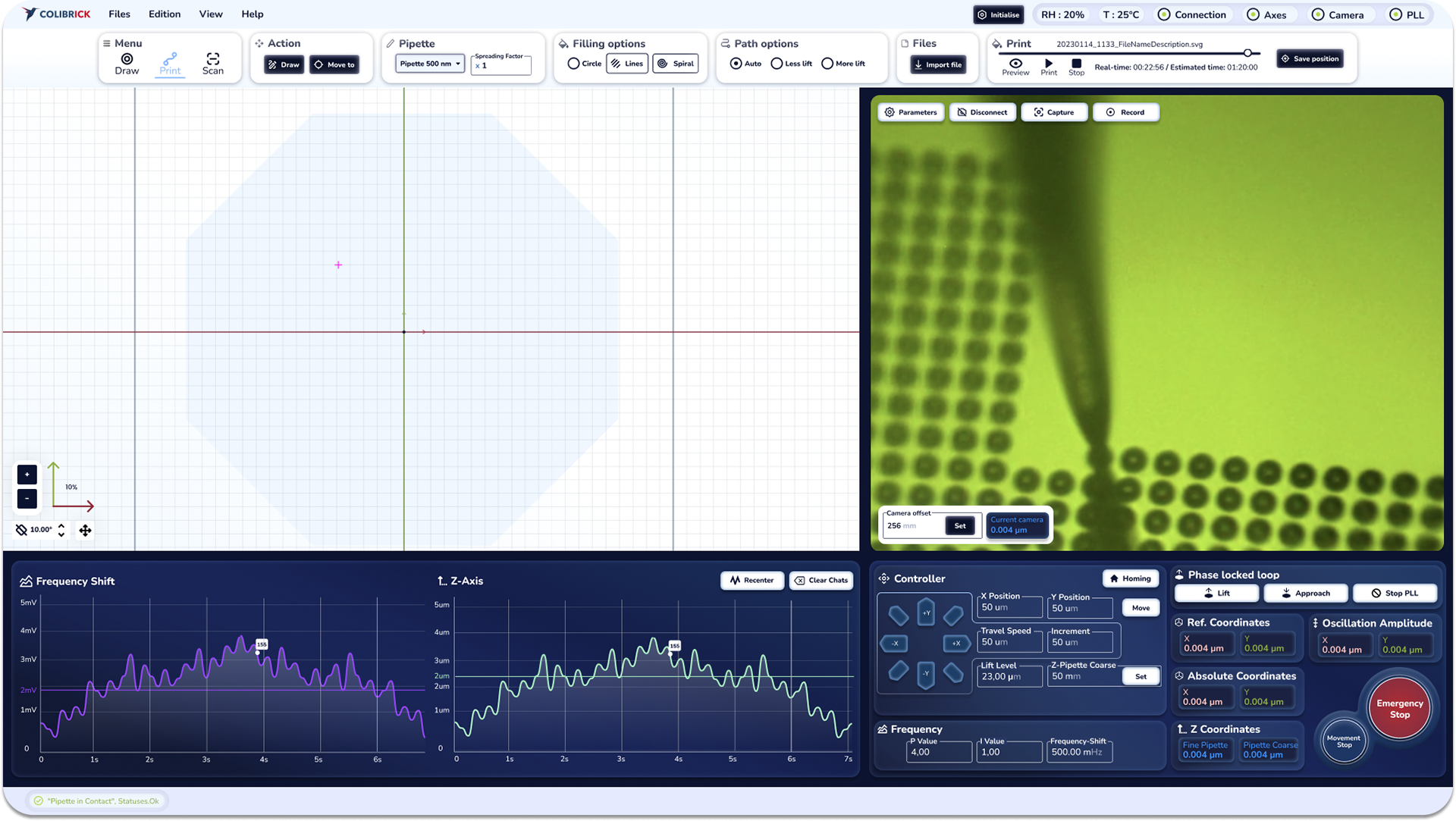Open the Edition menu
The width and height of the screenshot is (1456, 821).
click(165, 14)
